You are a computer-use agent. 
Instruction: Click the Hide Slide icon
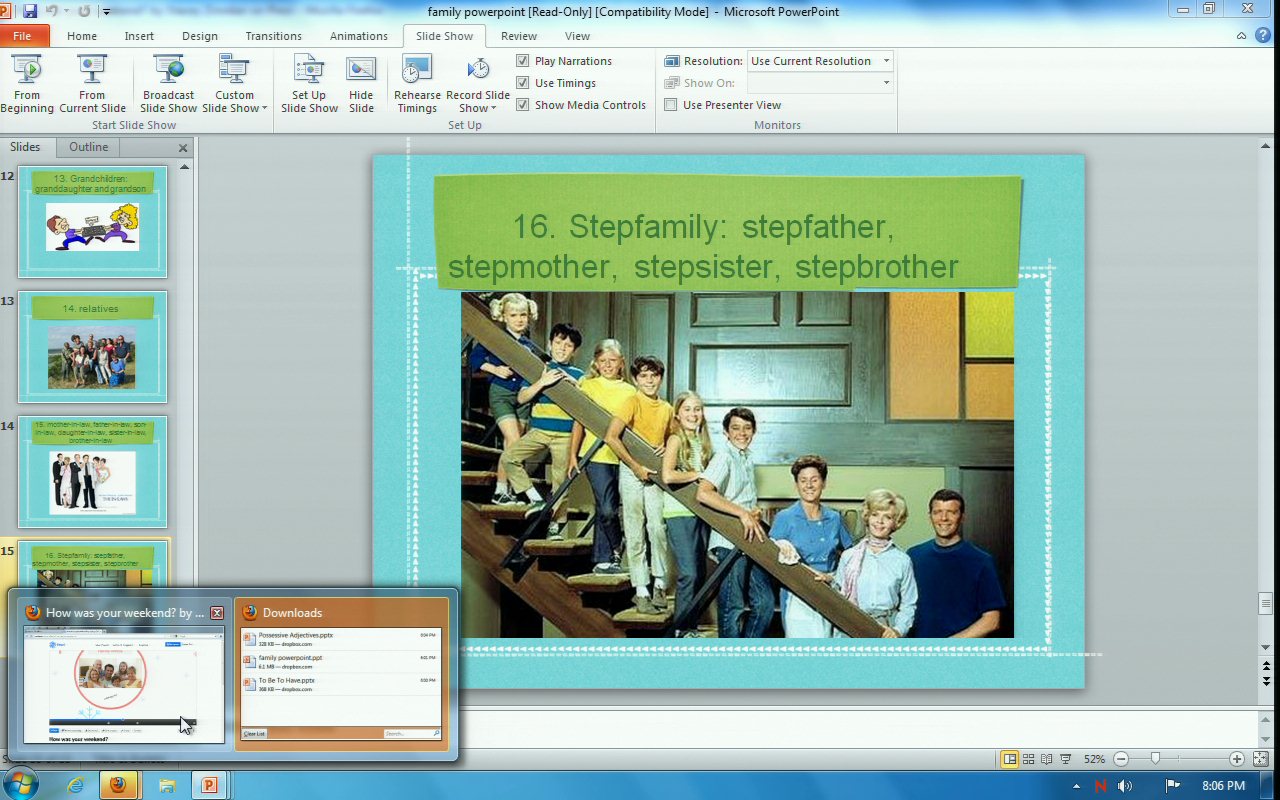pos(361,84)
